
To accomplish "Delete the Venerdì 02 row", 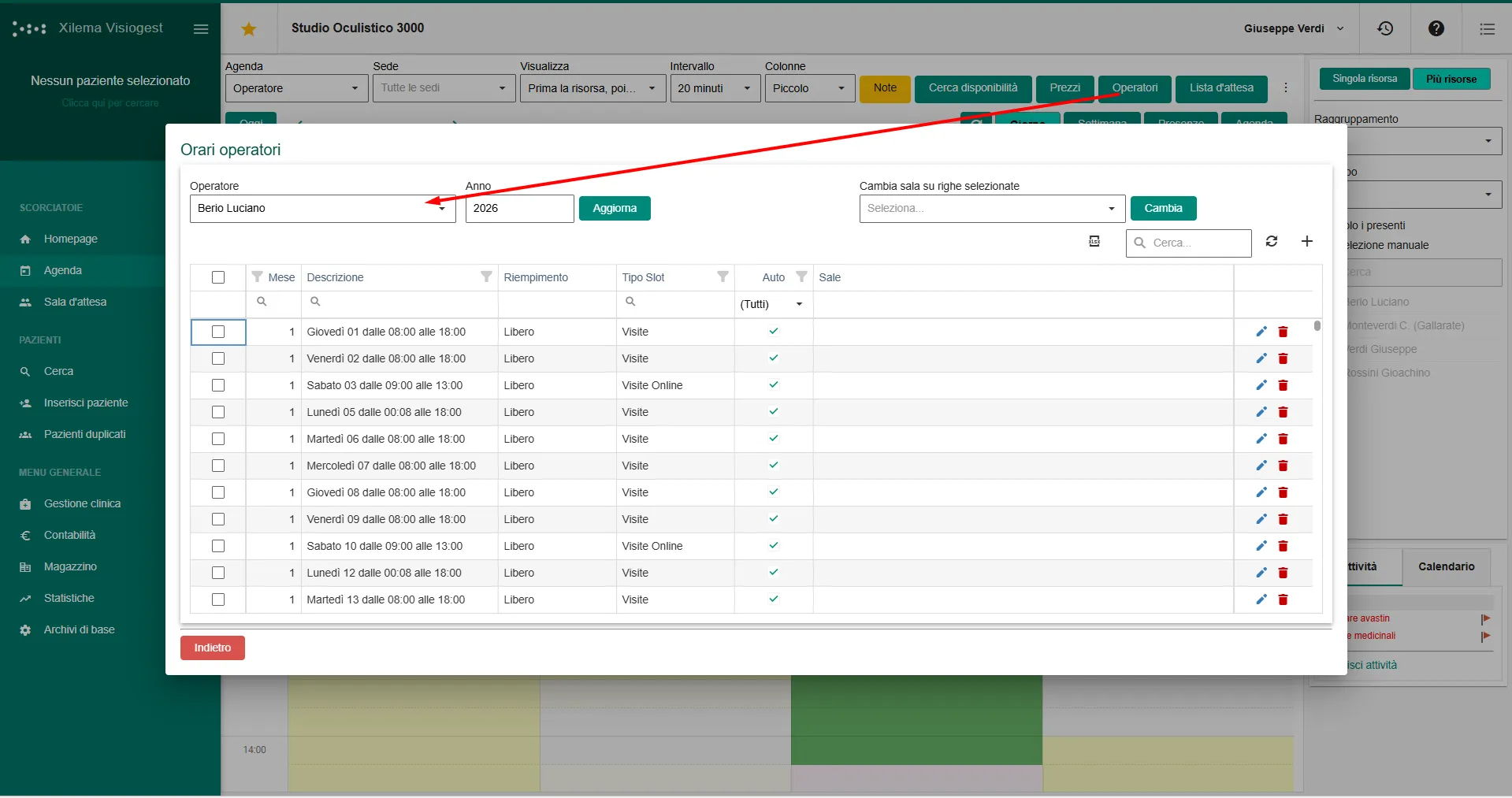I will click(x=1283, y=358).
